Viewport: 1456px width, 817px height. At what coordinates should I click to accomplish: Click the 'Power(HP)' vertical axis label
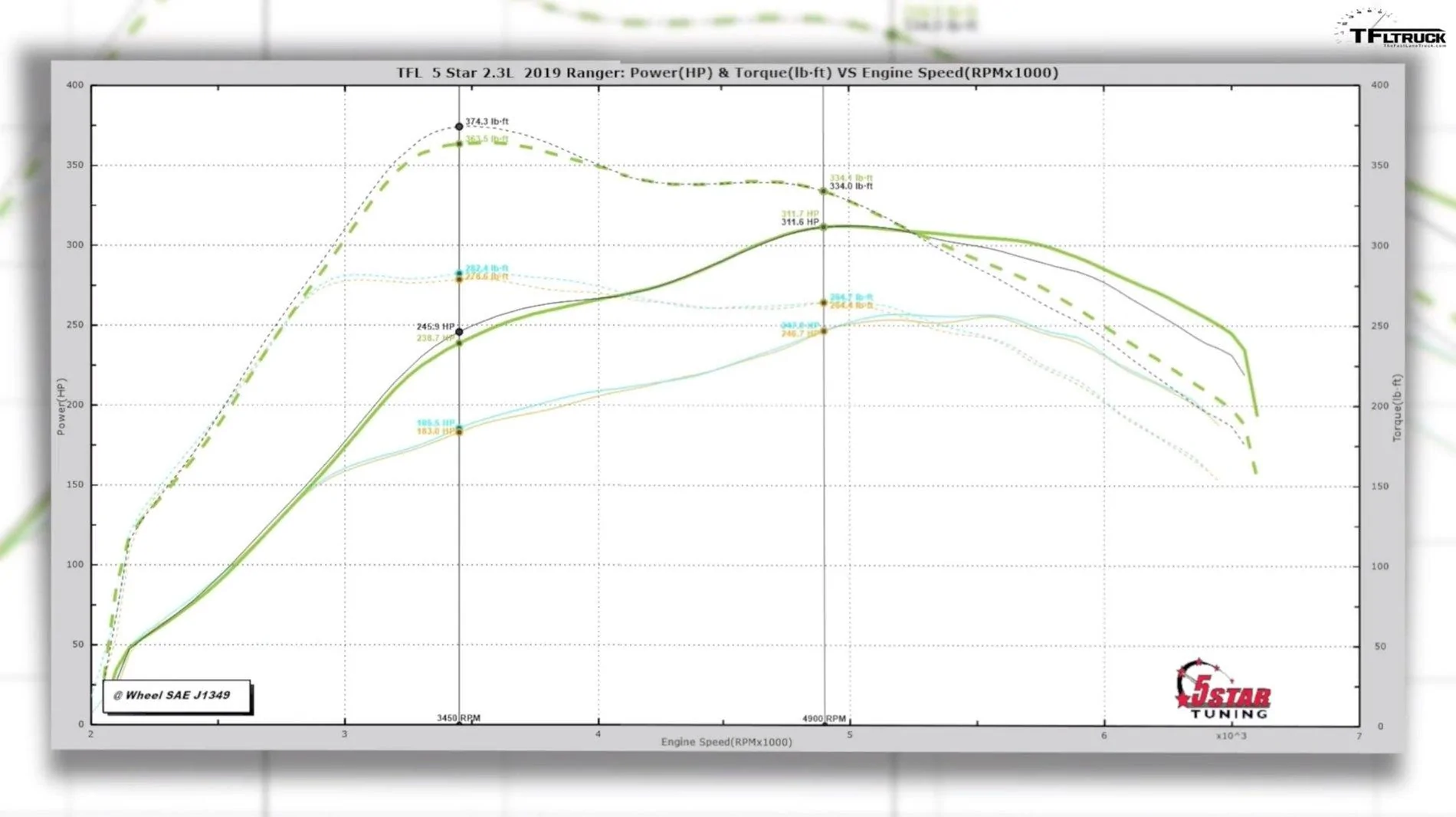(x=61, y=406)
